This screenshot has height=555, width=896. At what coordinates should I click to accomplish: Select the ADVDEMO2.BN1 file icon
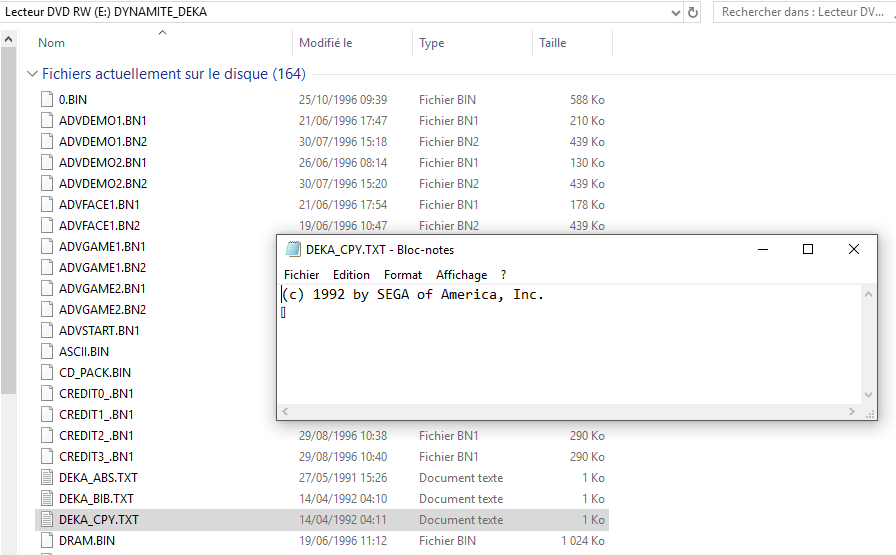point(47,162)
